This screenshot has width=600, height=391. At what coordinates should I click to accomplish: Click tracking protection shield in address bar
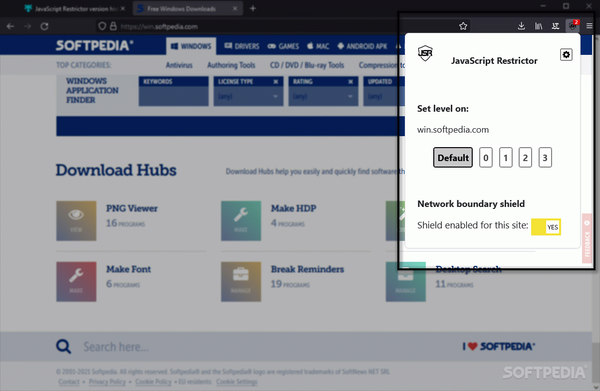pos(102,26)
